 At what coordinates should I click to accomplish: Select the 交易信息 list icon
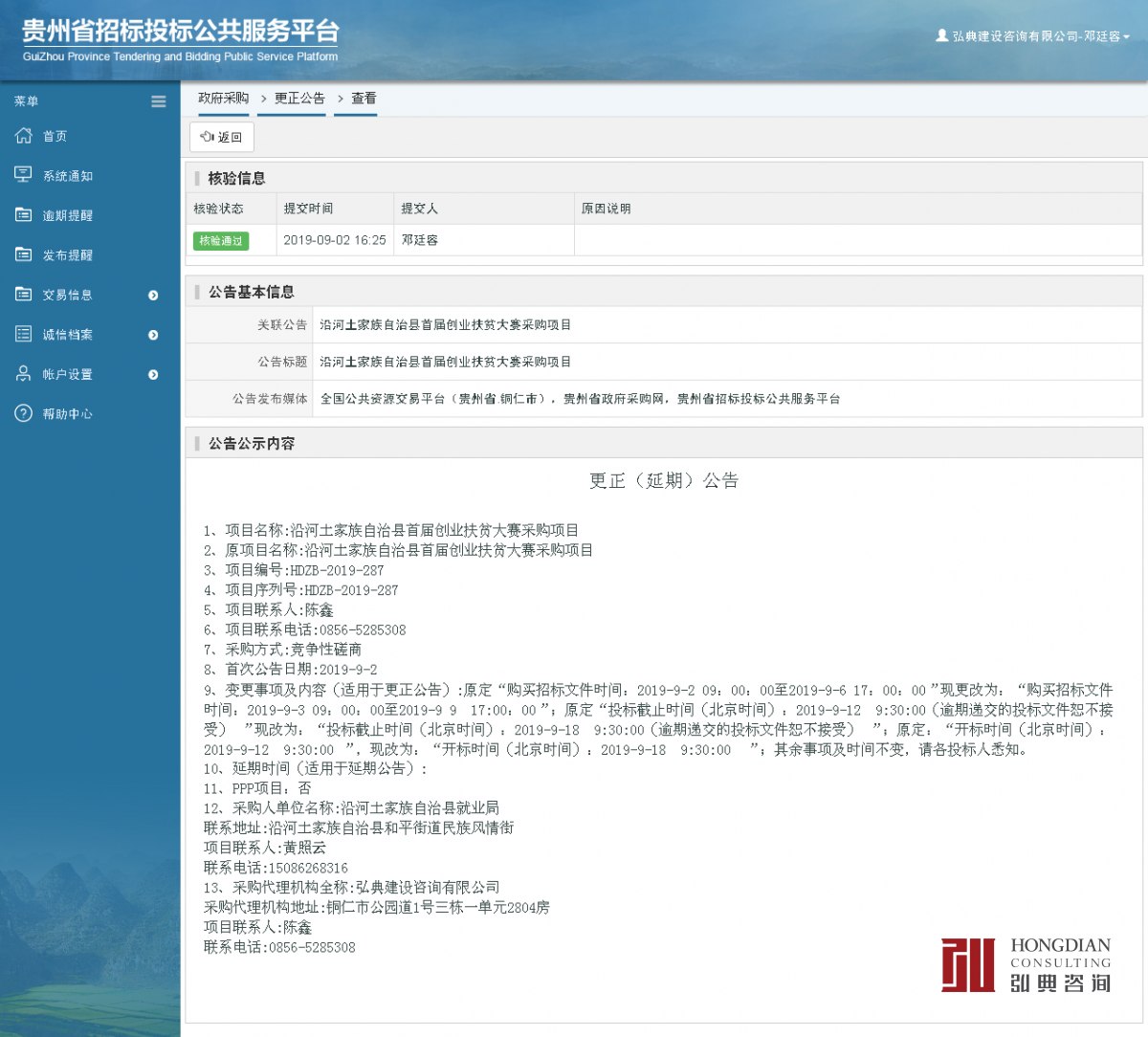tap(24, 294)
